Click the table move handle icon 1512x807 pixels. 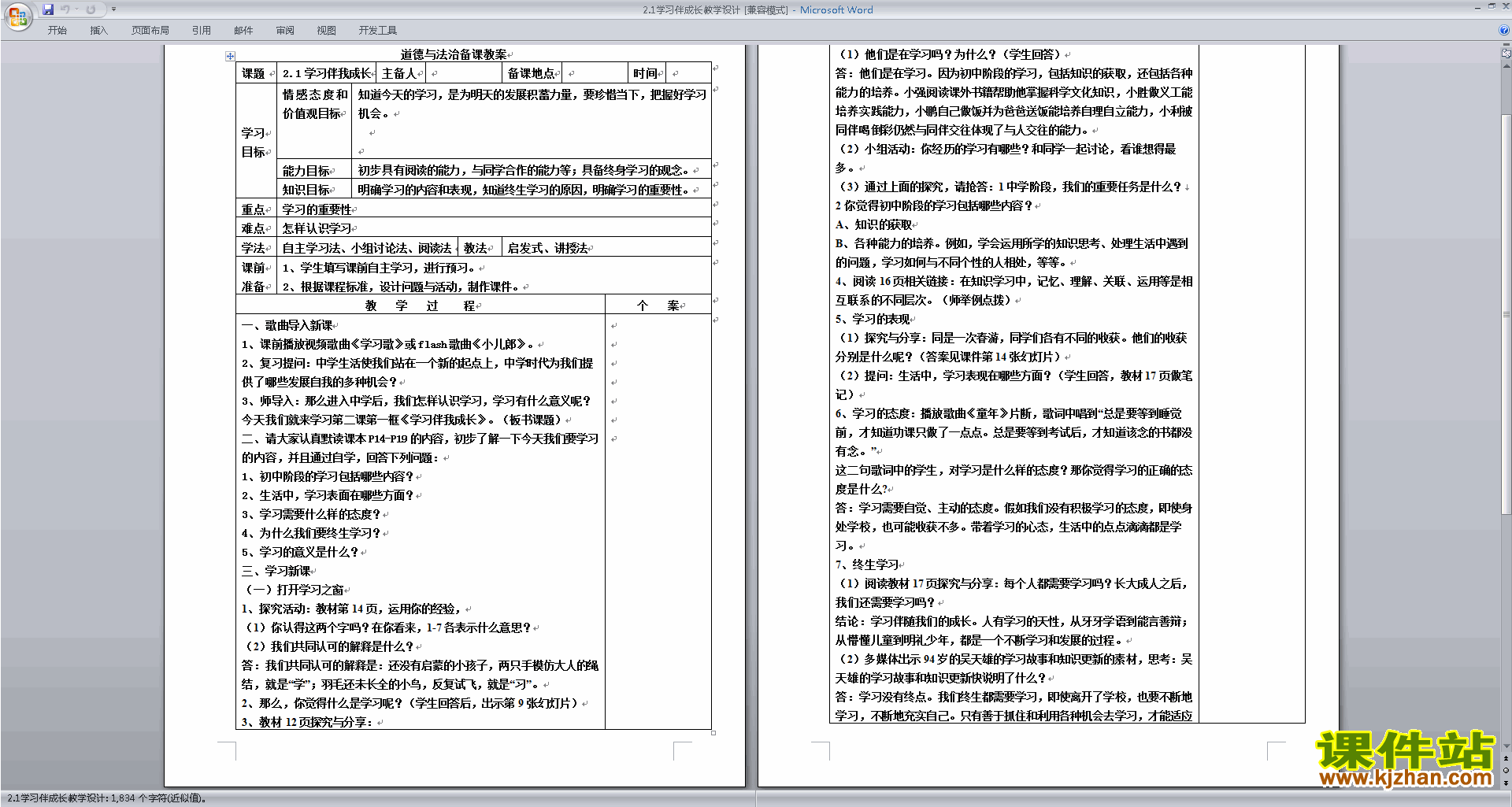(230, 56)
